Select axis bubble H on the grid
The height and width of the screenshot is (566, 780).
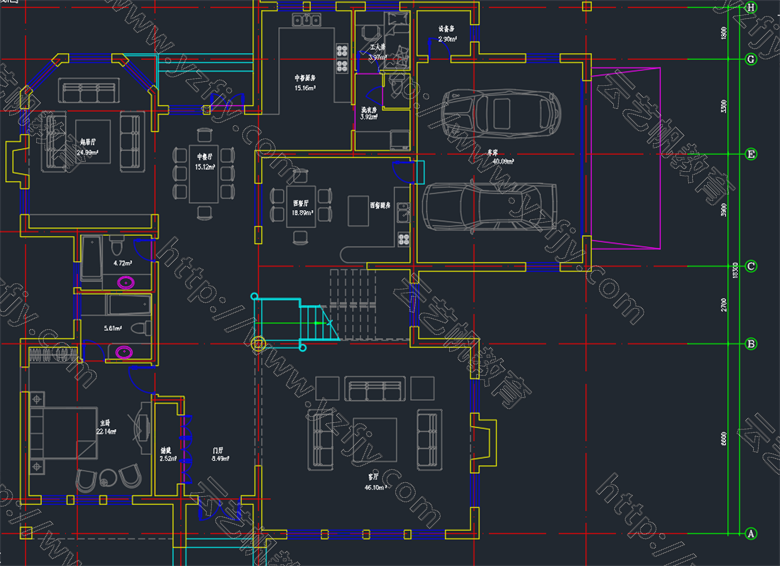751,7
